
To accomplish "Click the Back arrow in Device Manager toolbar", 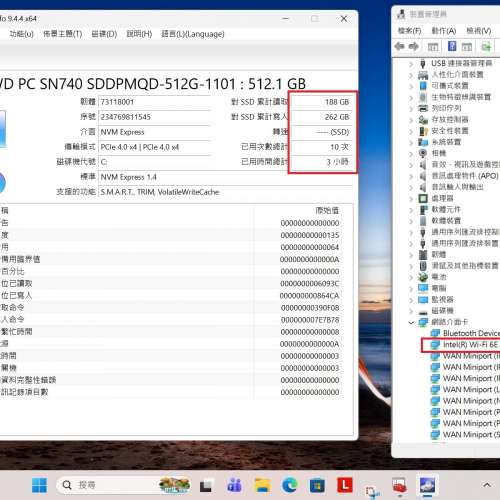I will [x=399, y=46].
